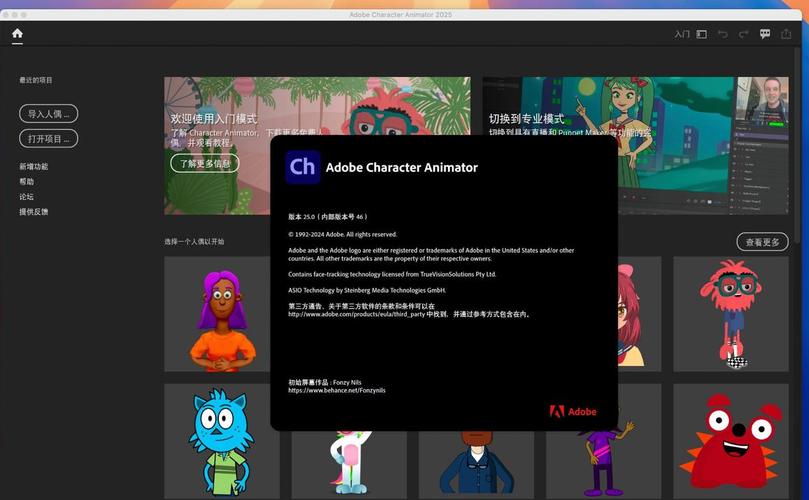Open the 帮助 help link

coord(26,181)
